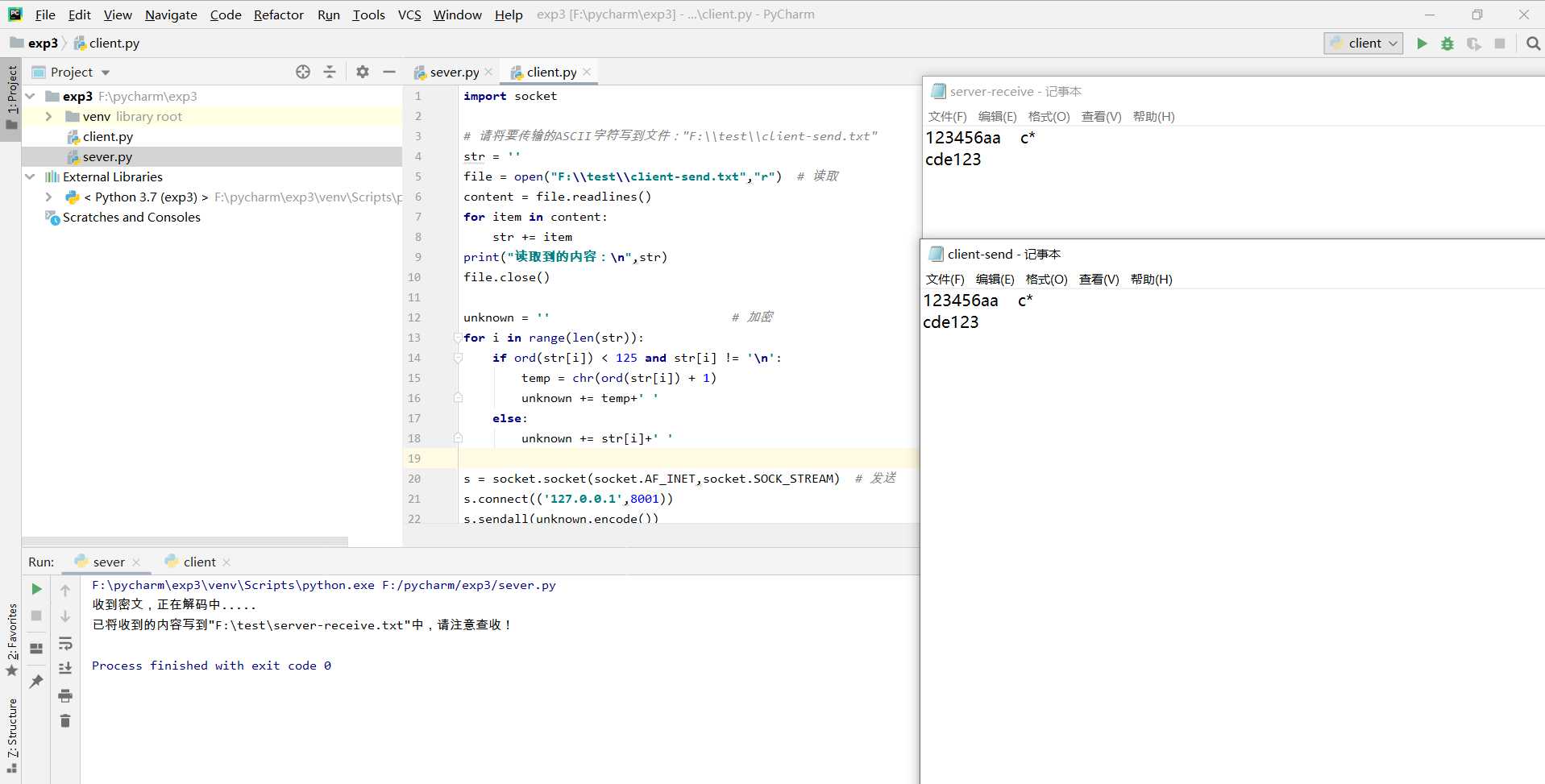Click the down stack trace arrow

tap(65, 616)
